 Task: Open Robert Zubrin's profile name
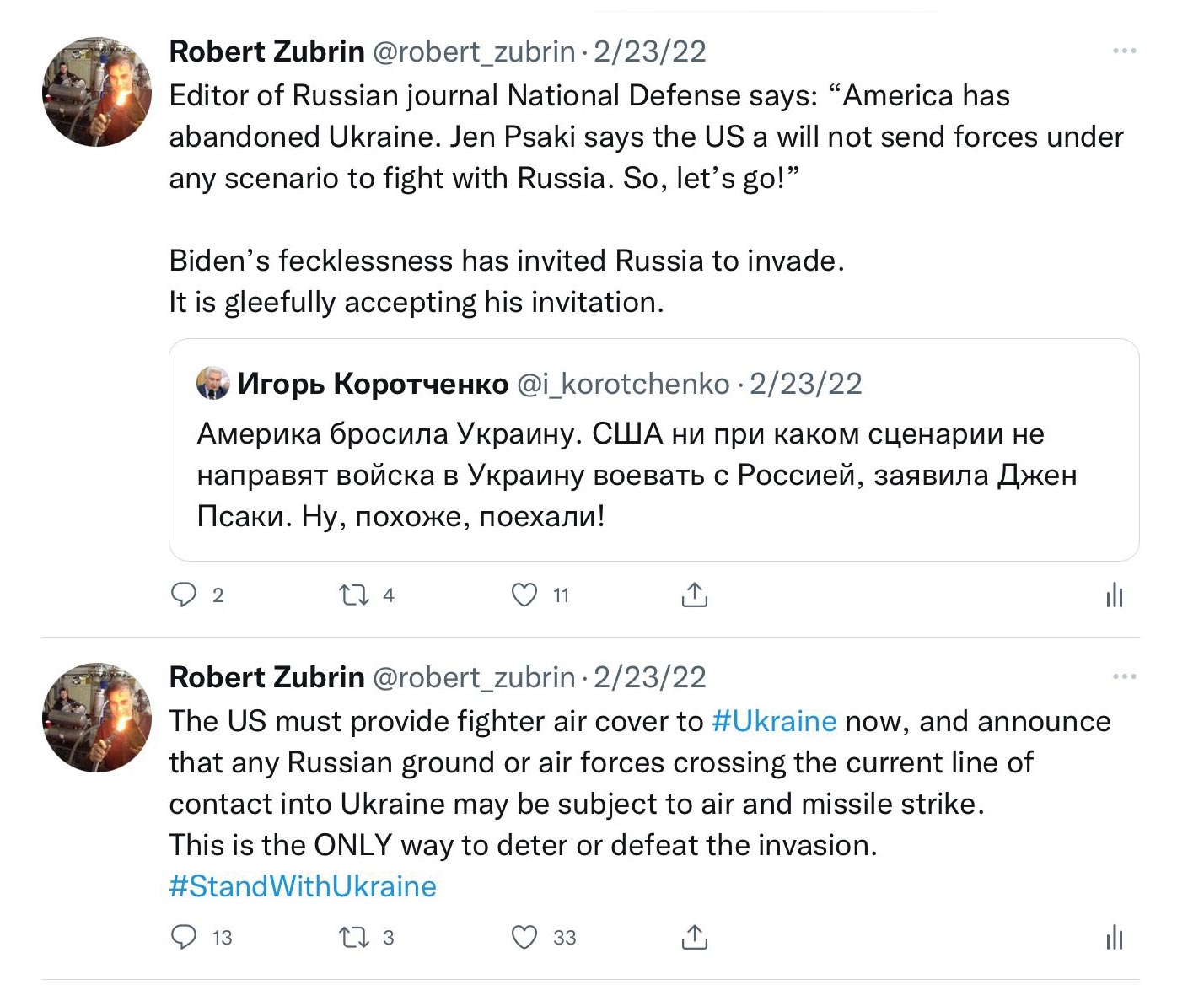(266, 51)
